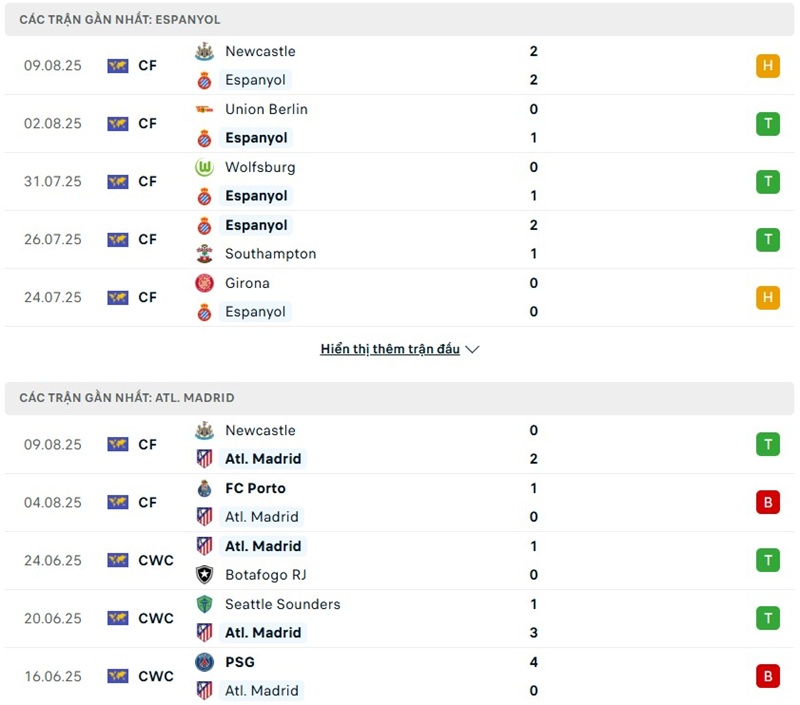Click the Wolfsburg club logo
This screenshot has height=705, width=800.
point(204,167)
